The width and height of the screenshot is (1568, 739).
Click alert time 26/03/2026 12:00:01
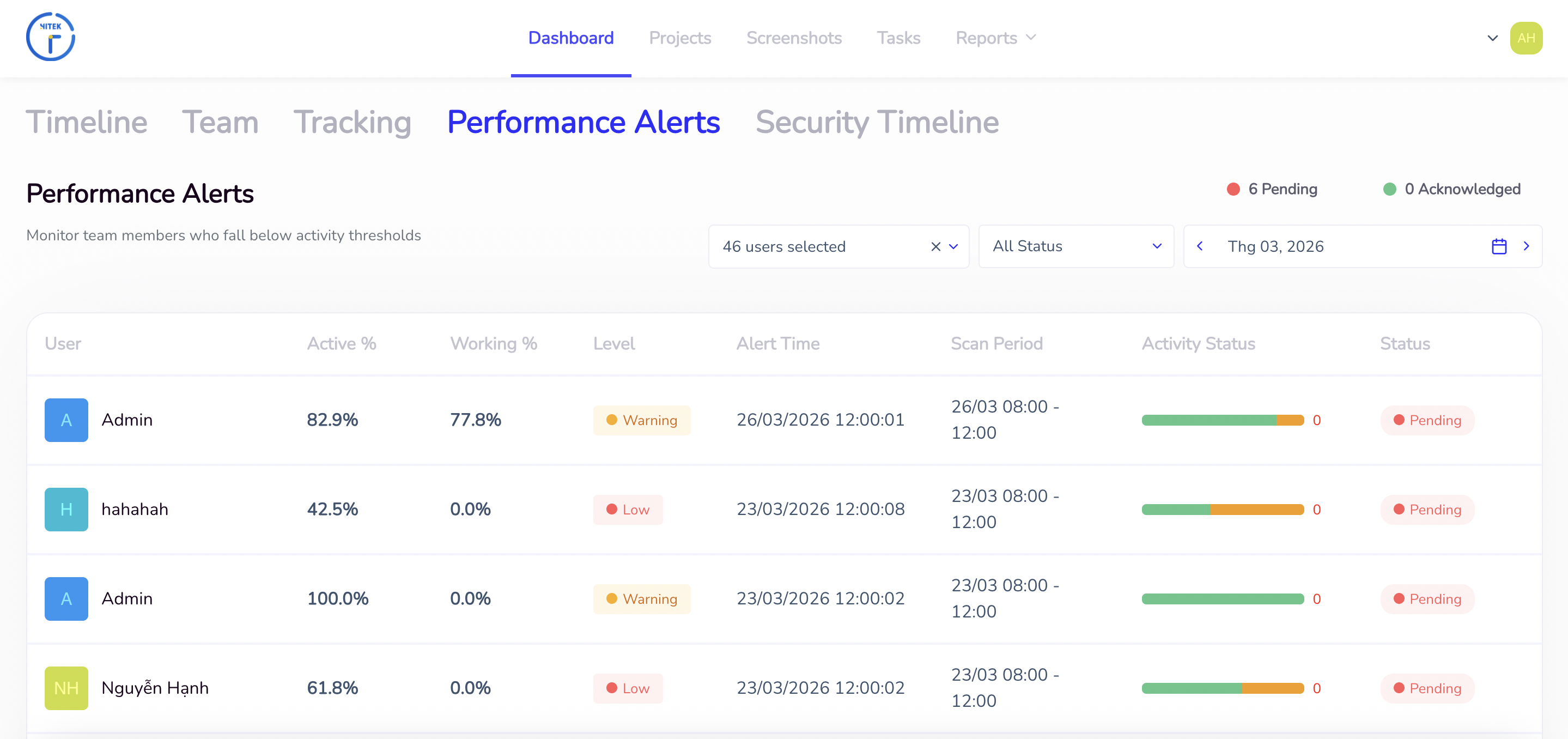click(820, 420)
